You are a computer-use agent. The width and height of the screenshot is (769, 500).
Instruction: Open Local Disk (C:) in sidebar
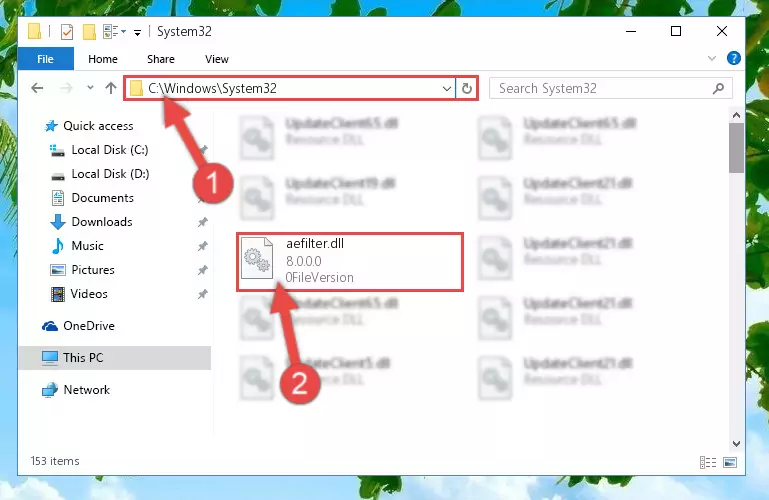coord(110,150)
